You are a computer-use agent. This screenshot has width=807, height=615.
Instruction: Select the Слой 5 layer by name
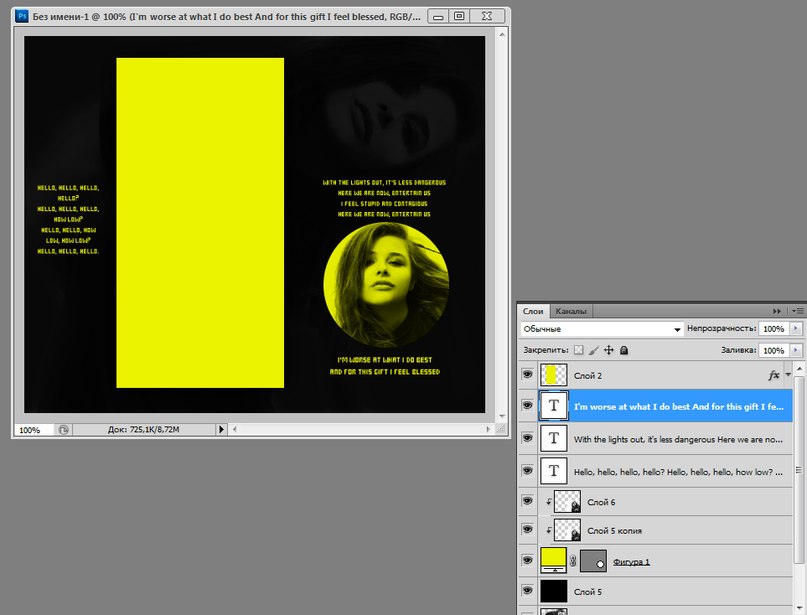click(x=588, y=592)
